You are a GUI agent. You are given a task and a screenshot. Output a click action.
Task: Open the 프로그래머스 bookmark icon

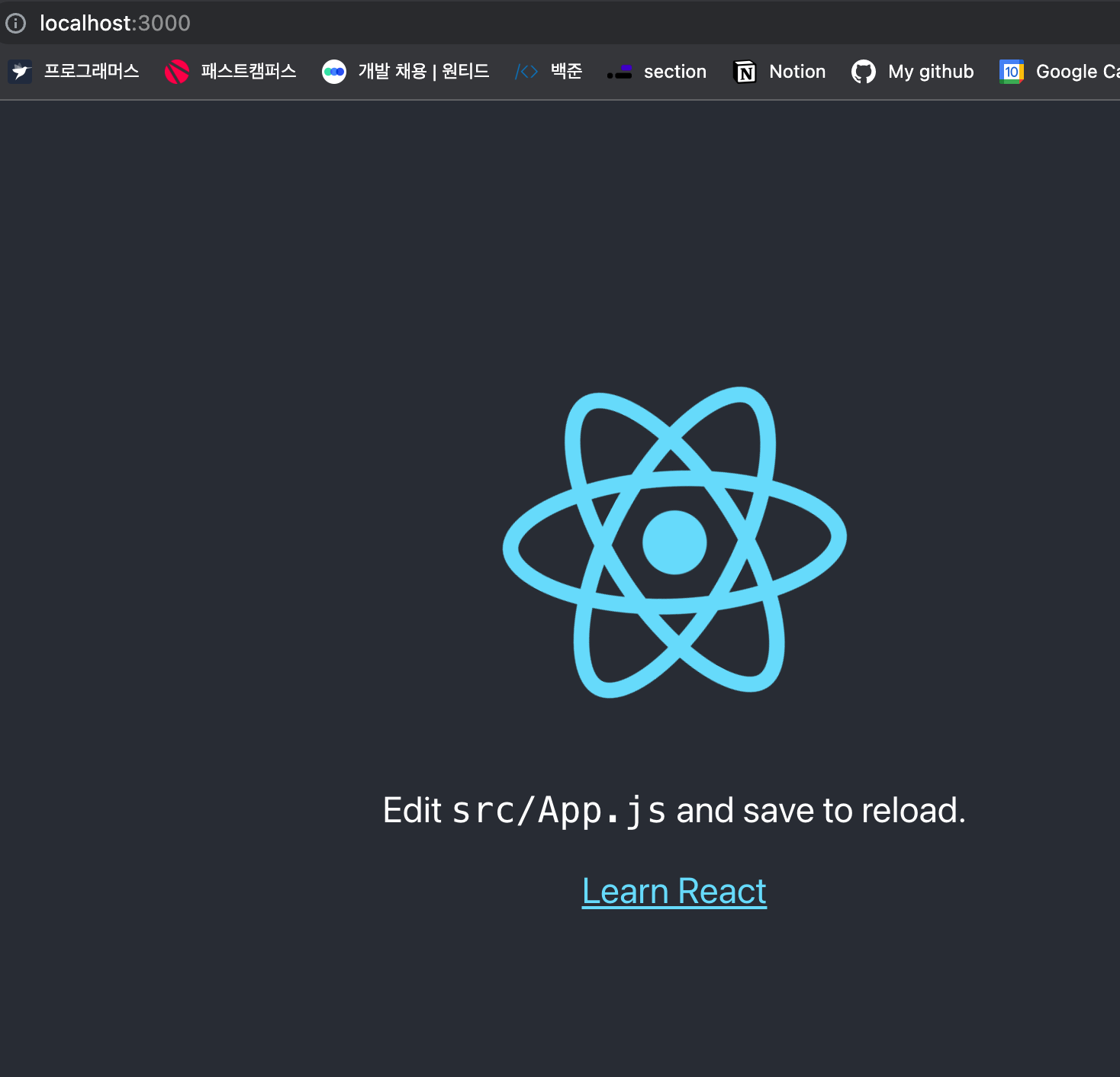(x=21, y=72)
